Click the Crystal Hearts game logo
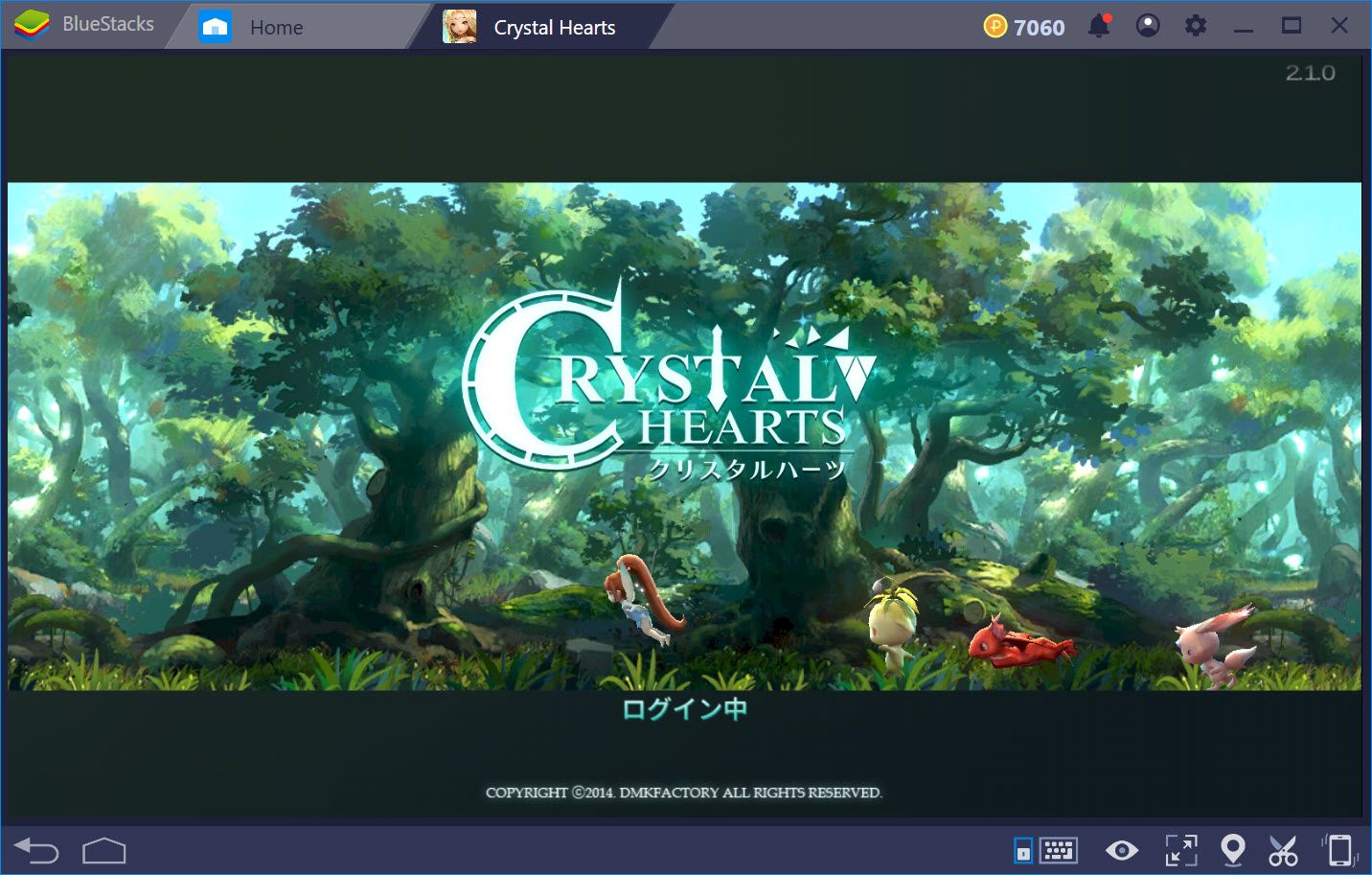Image resolution: width=1372 pixels, height=875 pixels. [x=669, y=380]
